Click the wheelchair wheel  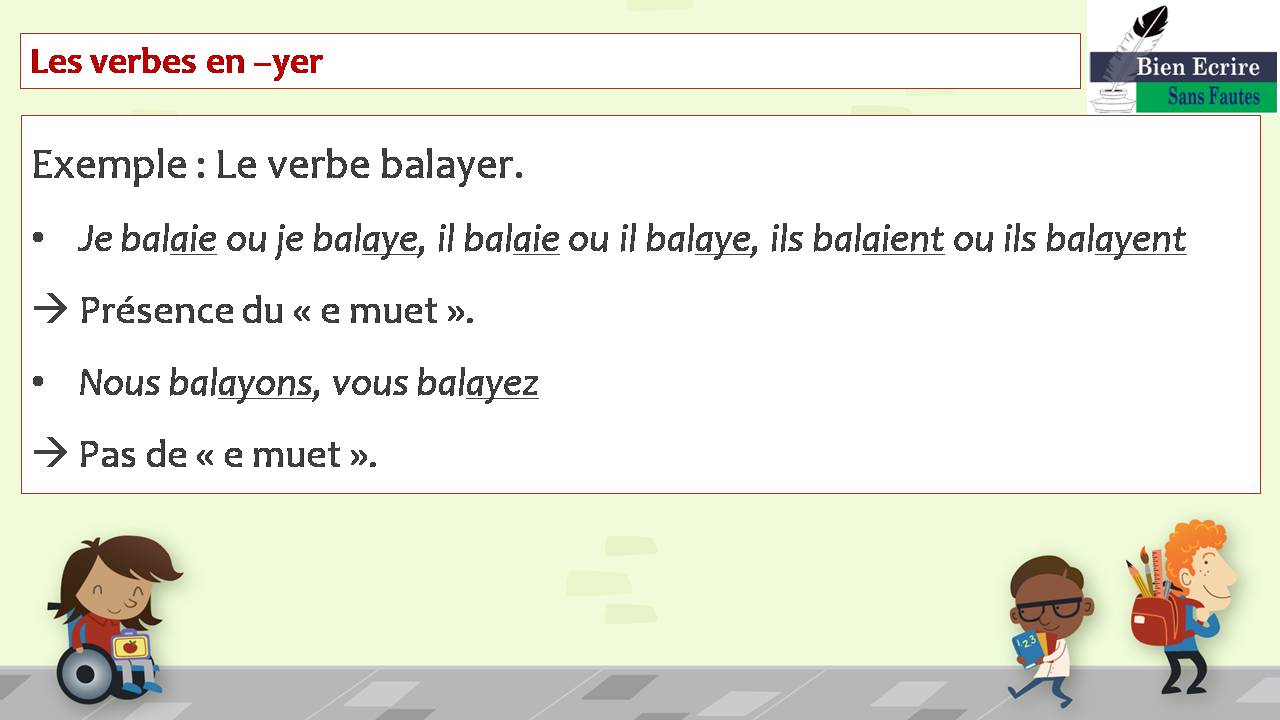pos(88,673)
